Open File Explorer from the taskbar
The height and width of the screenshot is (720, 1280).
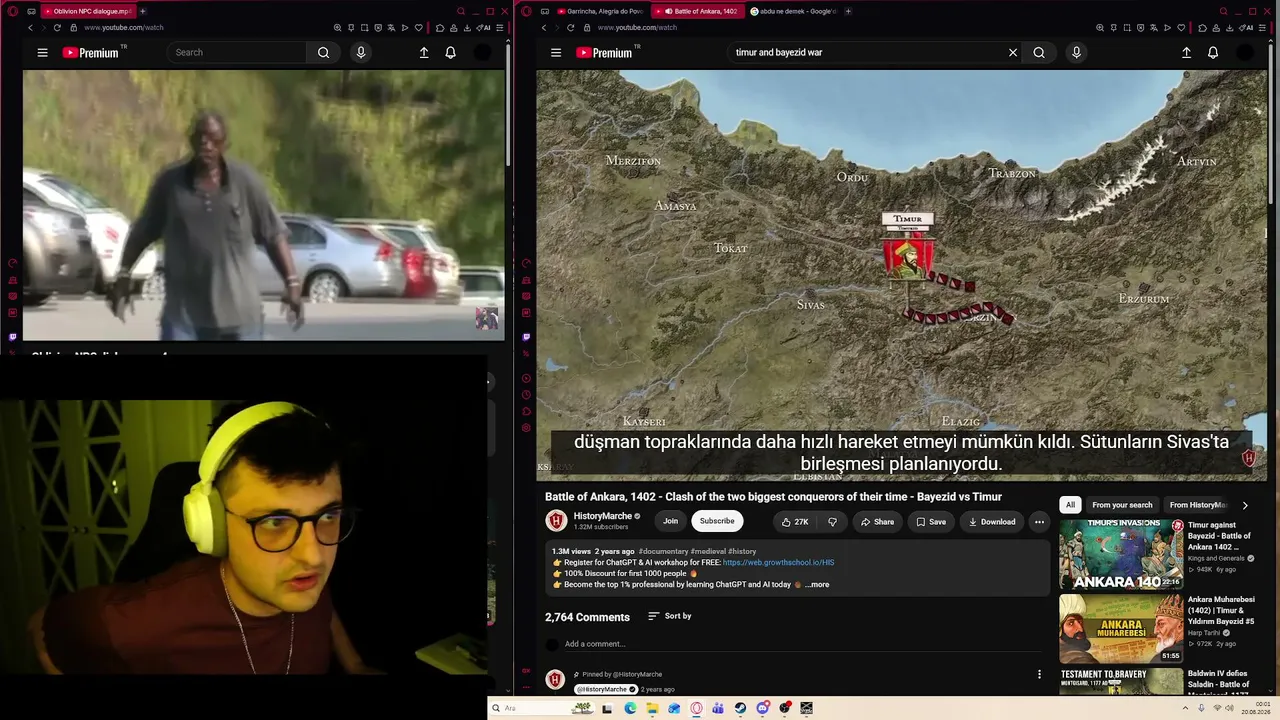click(652, 708)
